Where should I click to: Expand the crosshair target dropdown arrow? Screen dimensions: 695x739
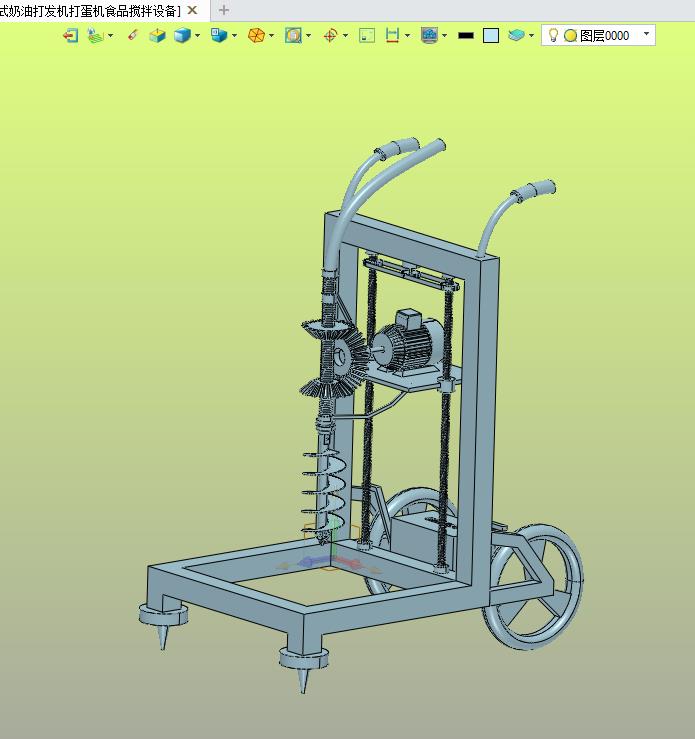346,35
